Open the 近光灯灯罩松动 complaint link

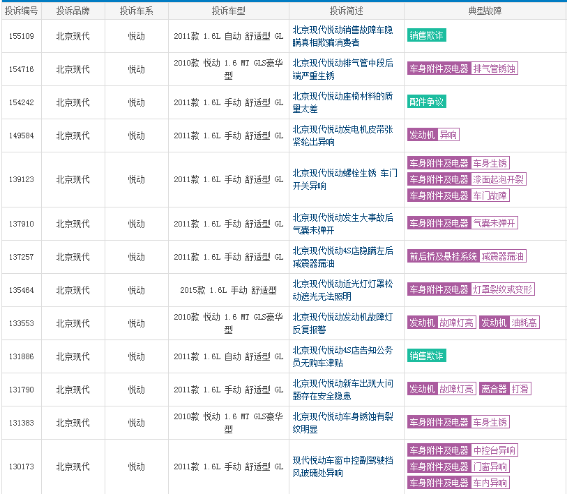click(x=343, y=290)
